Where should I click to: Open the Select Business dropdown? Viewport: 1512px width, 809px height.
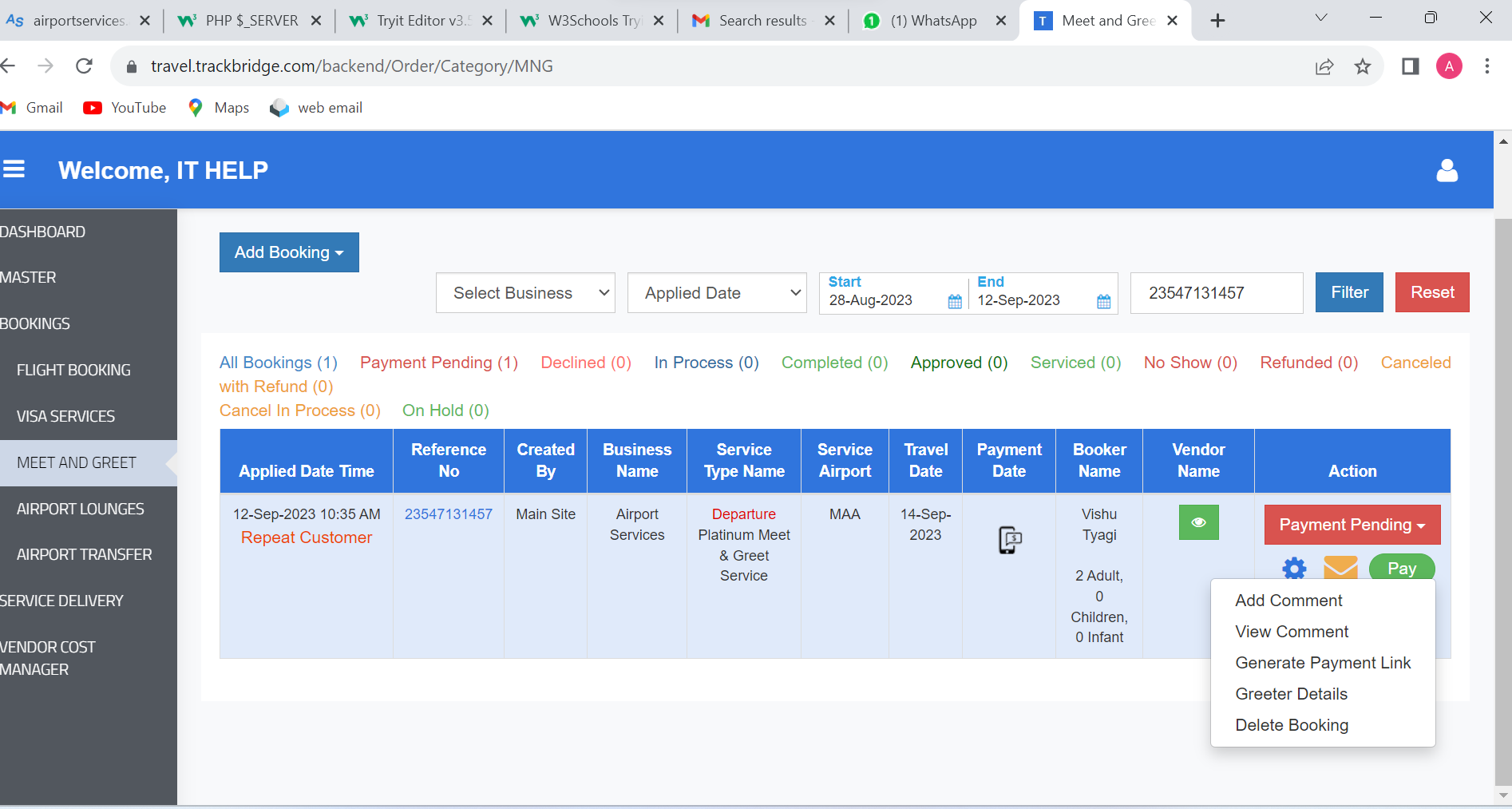[525, 293]
